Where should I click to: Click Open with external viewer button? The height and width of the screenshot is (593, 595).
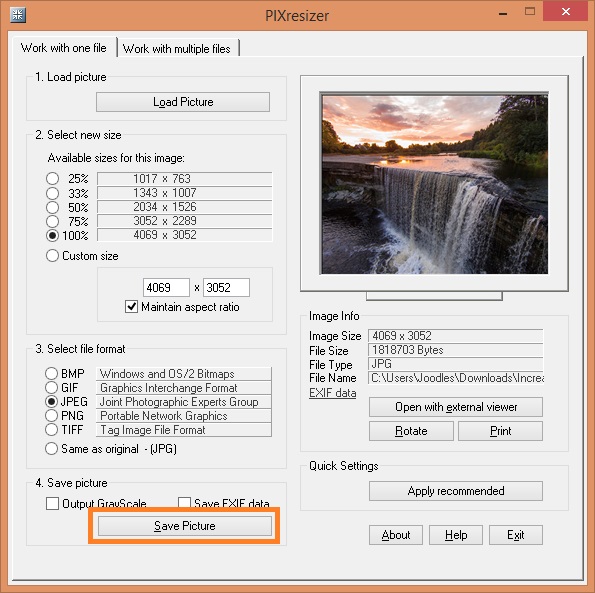point(456,407)
